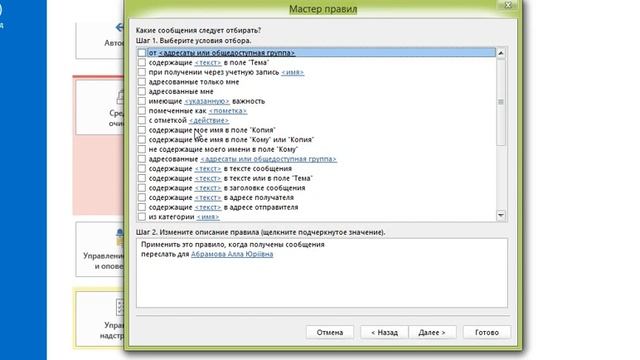The height and width of the screenshot is (360, 640).
Task: Check 'помеченные как пометка' checkbox
Action: click(x=142, y=111)
